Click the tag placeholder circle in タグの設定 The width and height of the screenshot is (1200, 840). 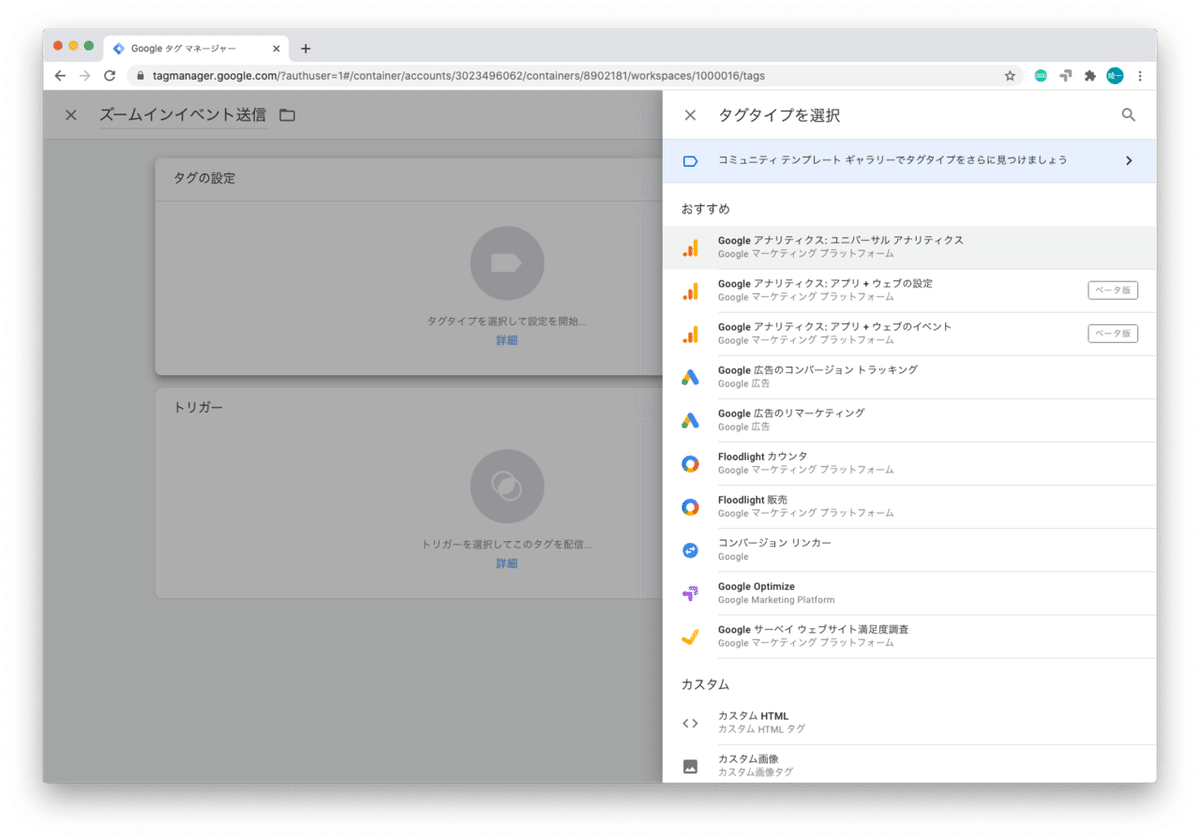(x=507, y=264)
